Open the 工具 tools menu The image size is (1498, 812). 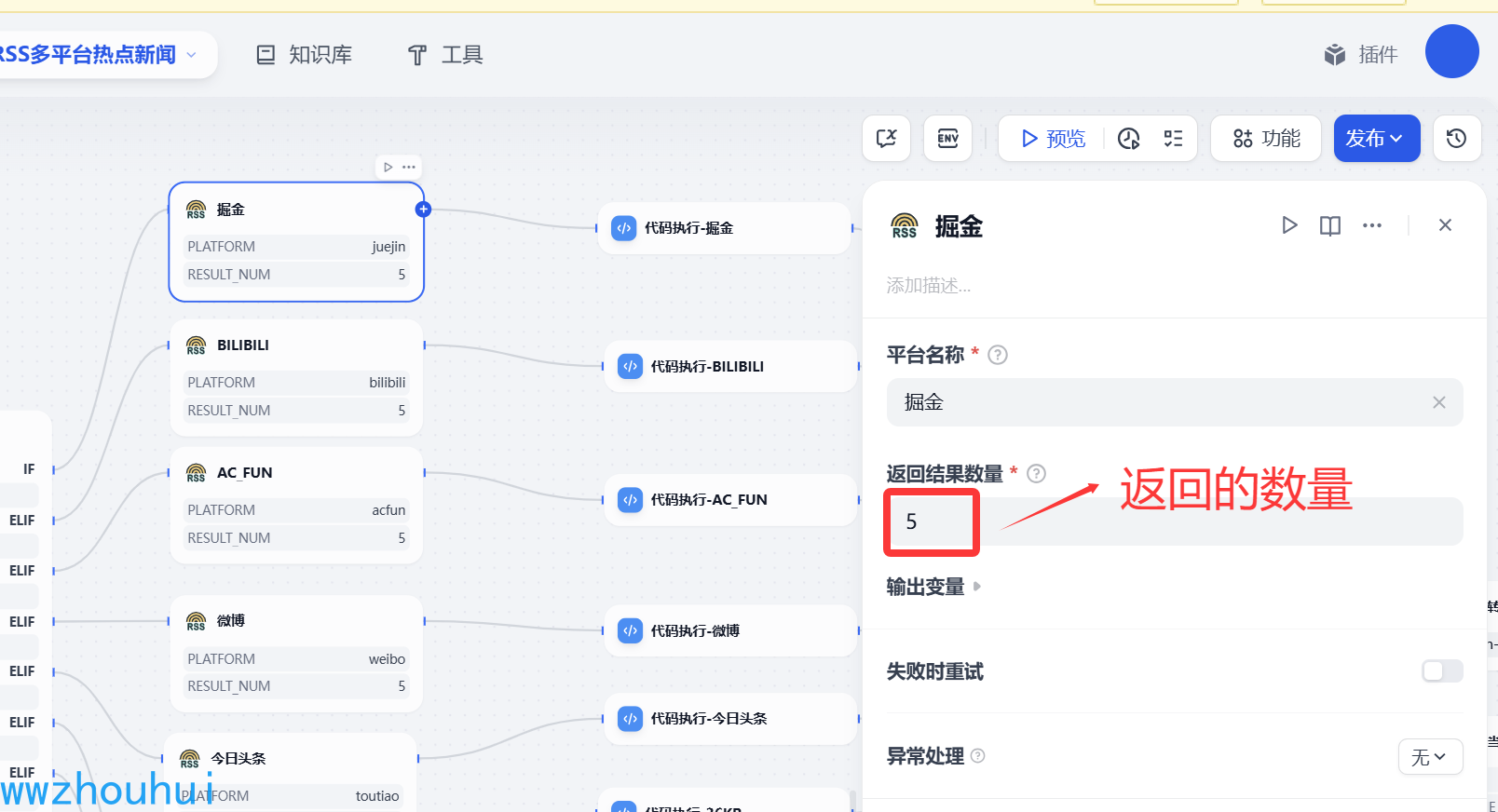click(445, 55)
